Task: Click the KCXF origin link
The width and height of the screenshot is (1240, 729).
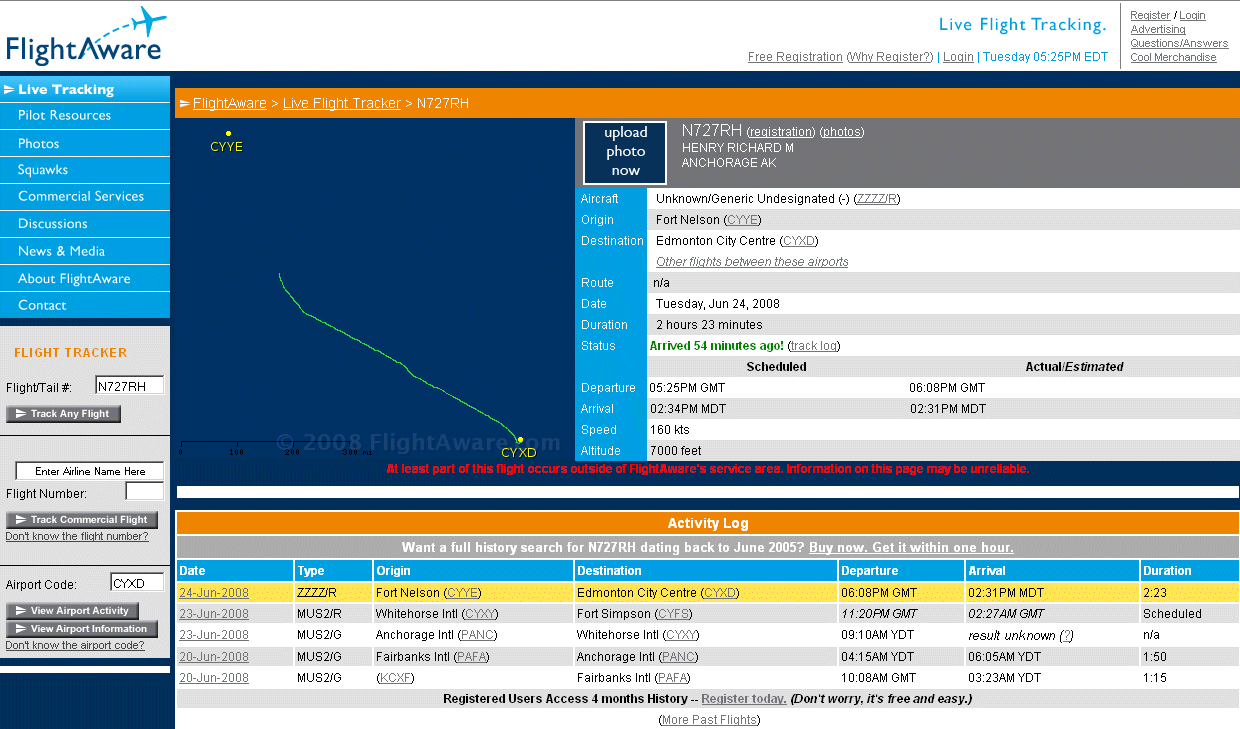Action: tap(396, 678)
